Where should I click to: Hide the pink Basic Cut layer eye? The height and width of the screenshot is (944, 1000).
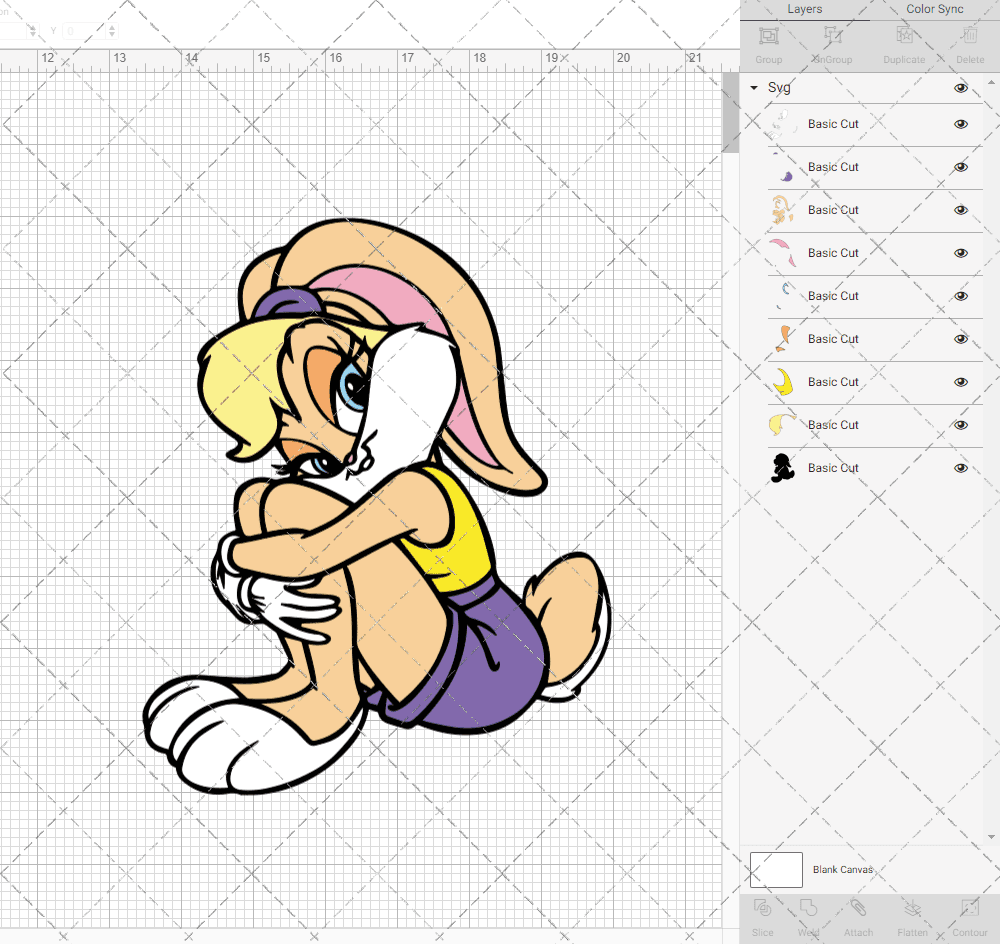961,253
